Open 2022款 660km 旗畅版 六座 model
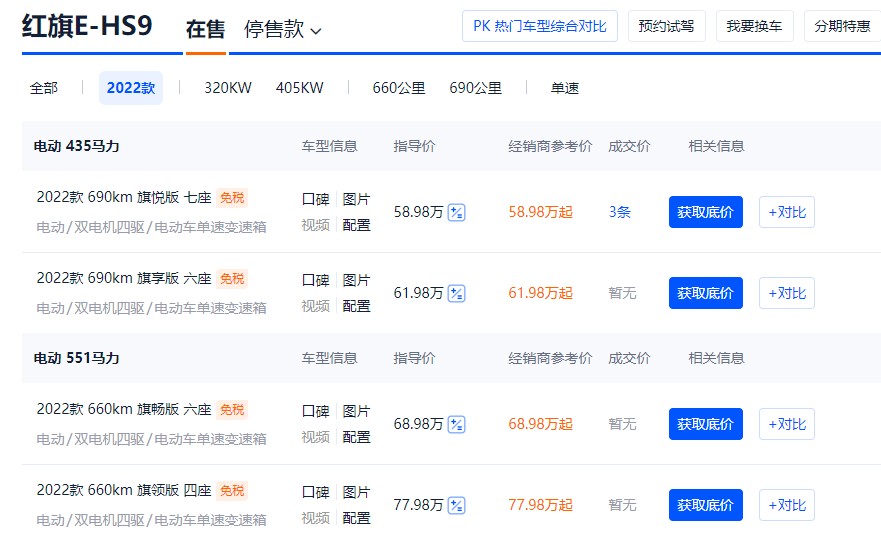Image resolution: width=881 pixels, height=541 pixels. click(x=124, y=410)
